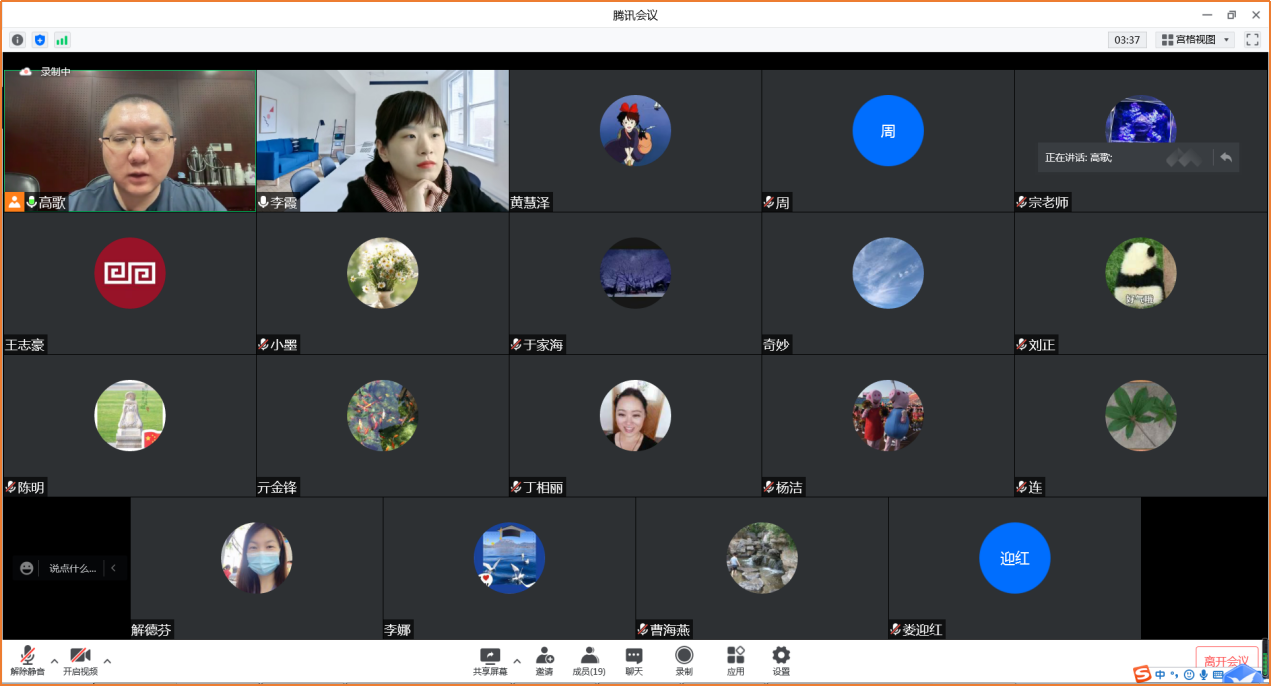Click muted mic icon beside 于家海
The height and width of the screenshot is (687, 1271).
click(517, 345)
